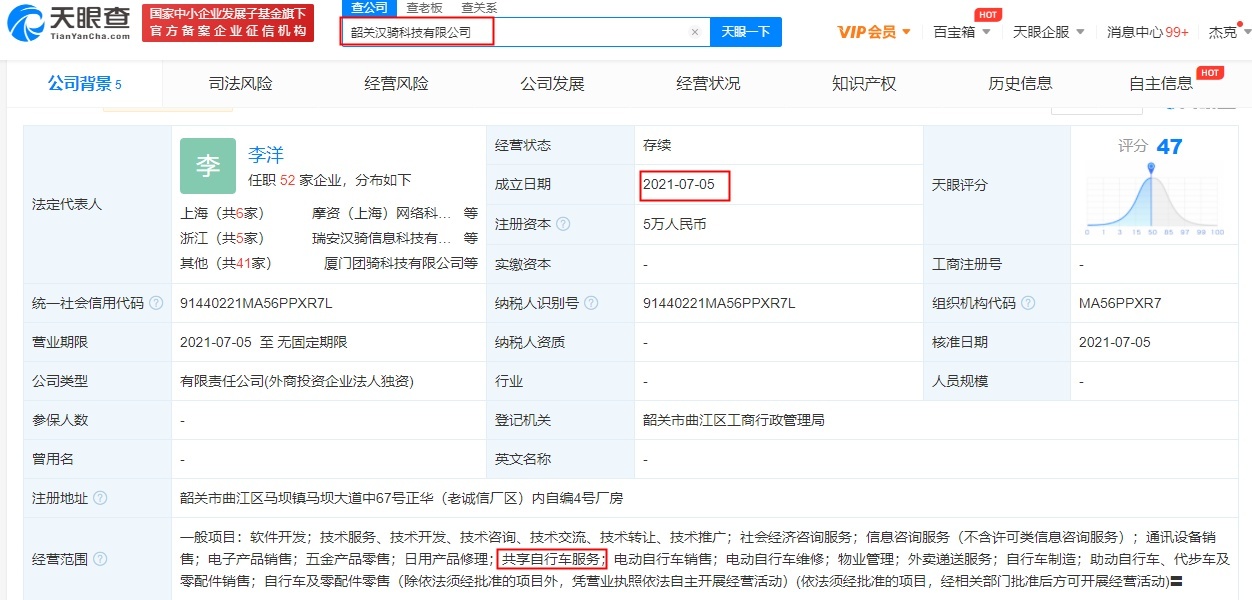The image size is (1252, 600).
Task: Click 其他（共41家） region entry
Action: [226, 263]
